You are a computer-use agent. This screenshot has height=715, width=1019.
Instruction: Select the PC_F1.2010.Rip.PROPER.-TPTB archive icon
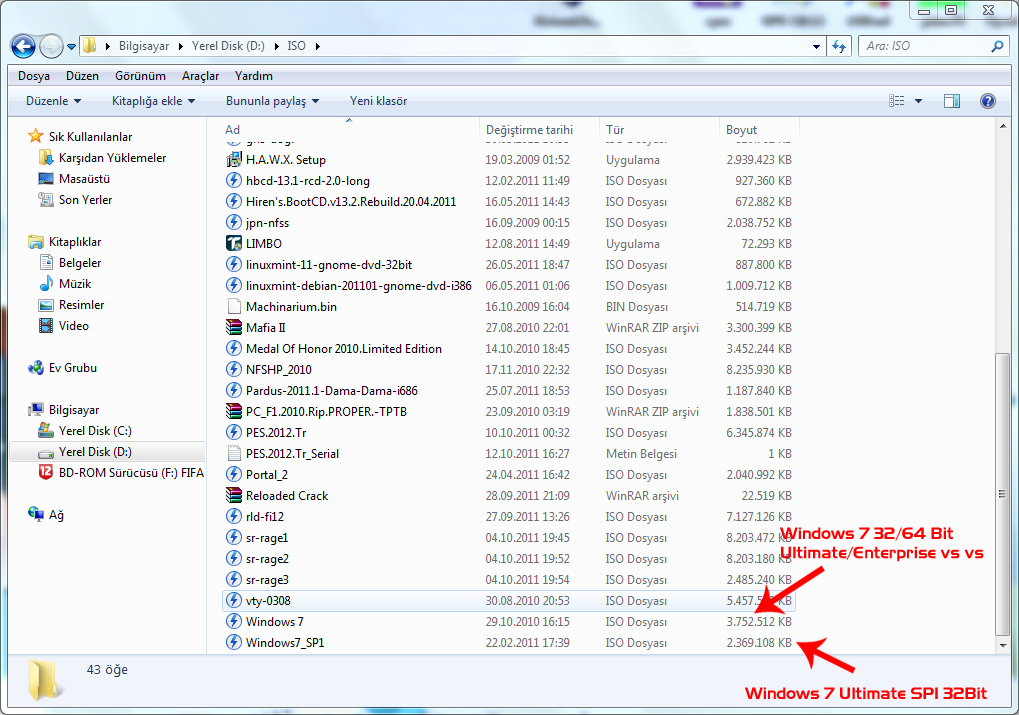click(x=234, y=411)
